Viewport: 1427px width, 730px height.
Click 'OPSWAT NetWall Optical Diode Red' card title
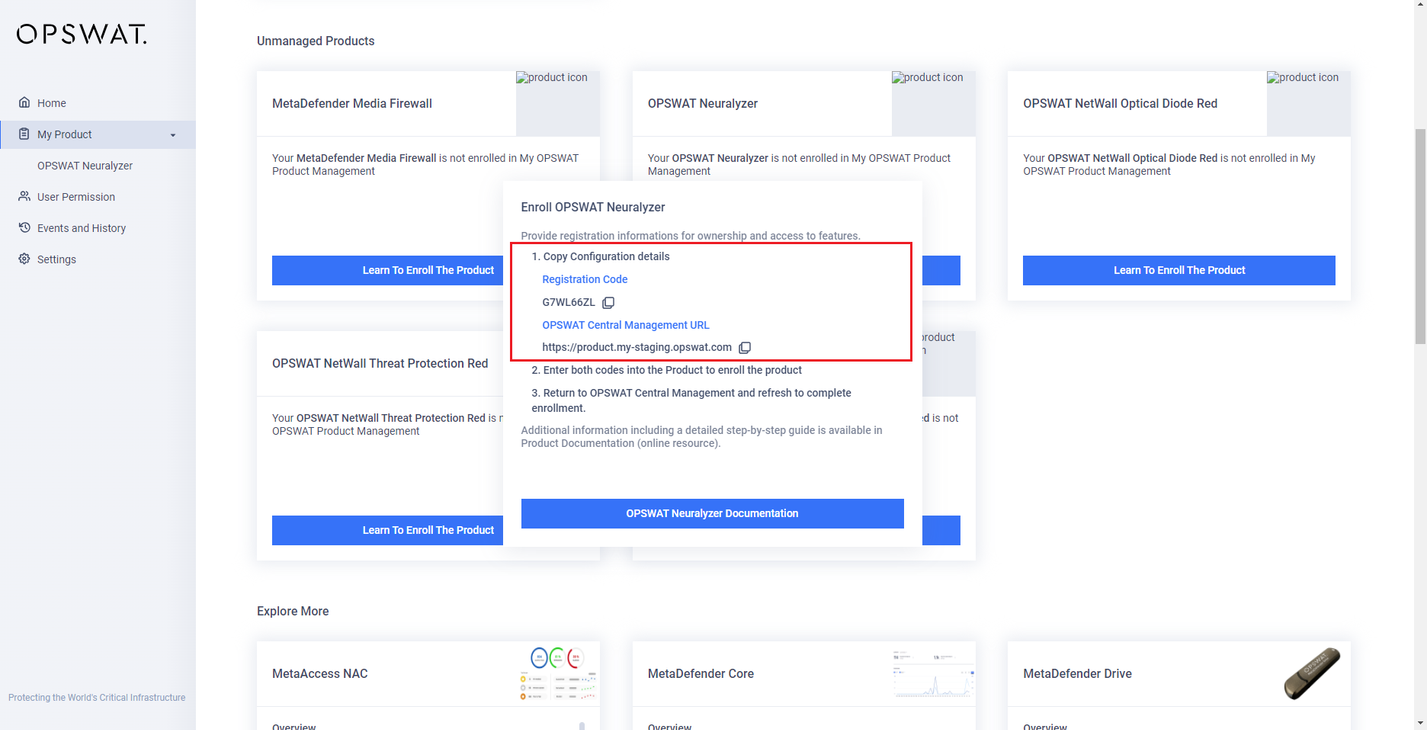click(x=1120, y=103)
